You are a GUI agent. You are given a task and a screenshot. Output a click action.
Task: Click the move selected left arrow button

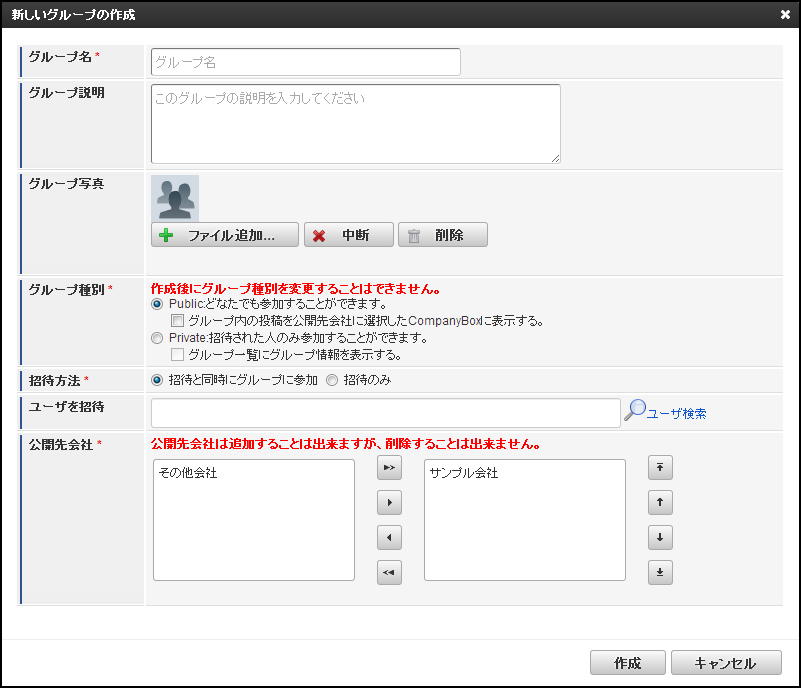[x=389, y=537]
